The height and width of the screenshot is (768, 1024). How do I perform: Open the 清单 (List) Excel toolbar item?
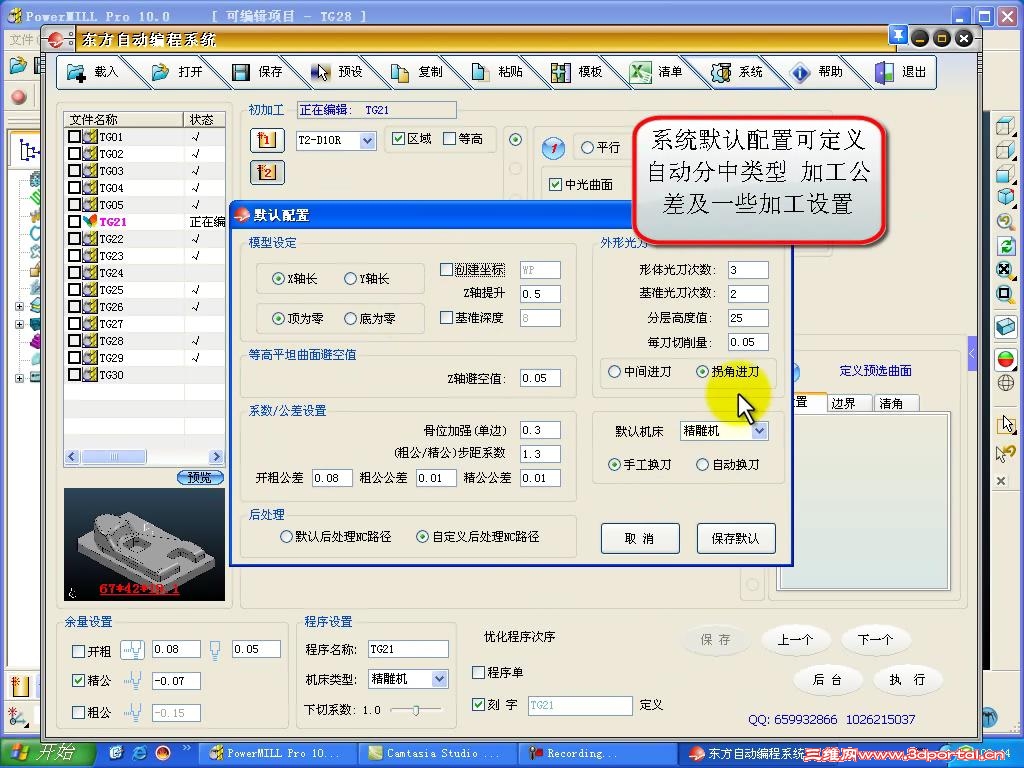tap(656, 72)
